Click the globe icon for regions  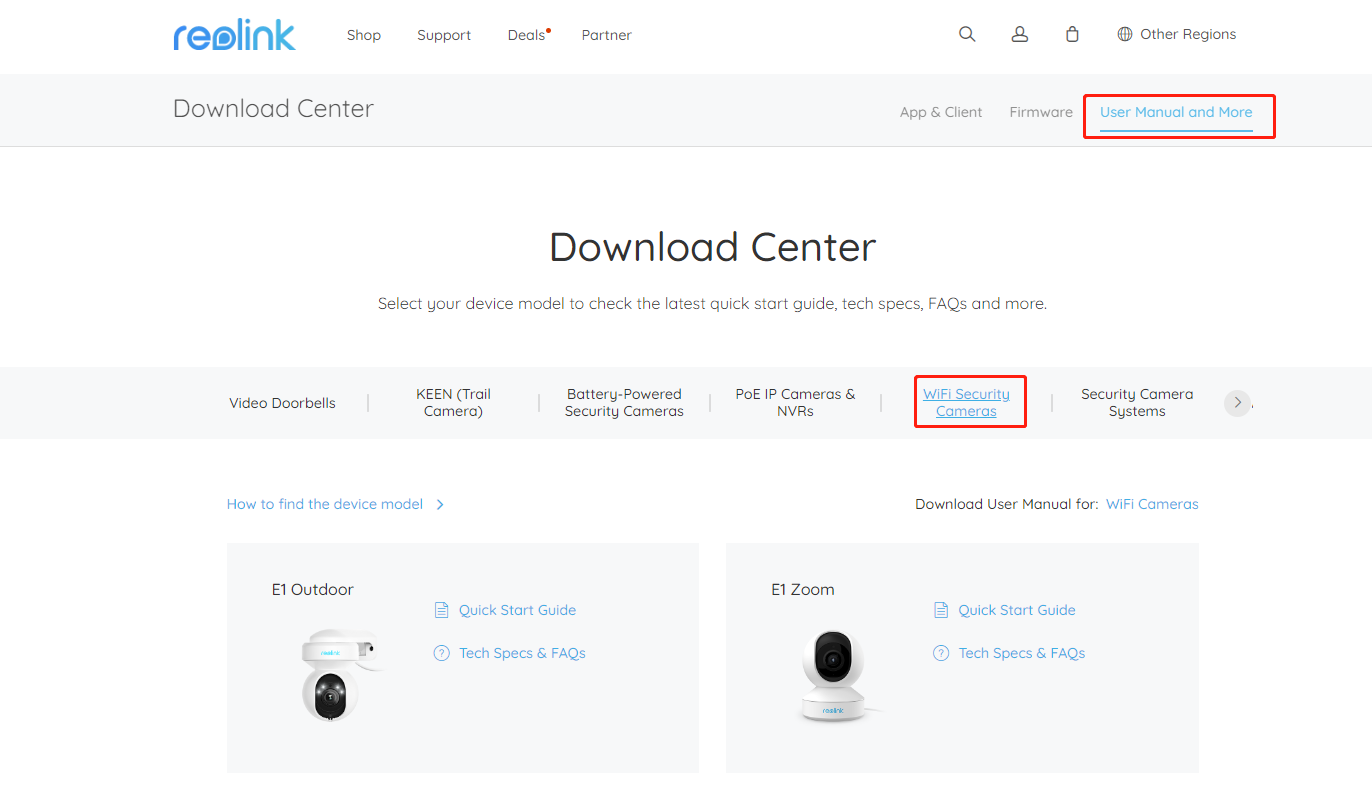pos(1125,34)
